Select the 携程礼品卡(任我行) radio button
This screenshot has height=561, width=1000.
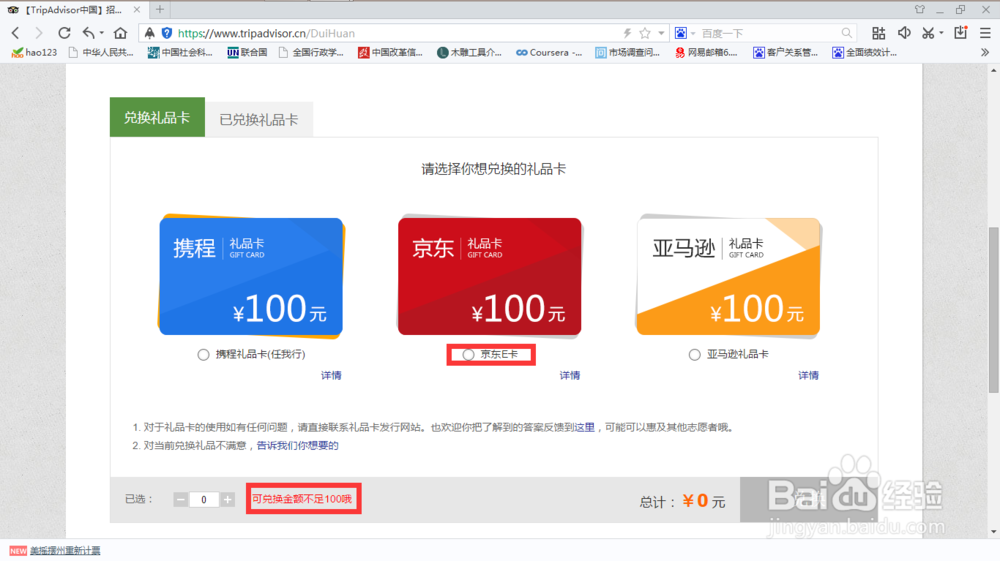[x=203, y=354]
